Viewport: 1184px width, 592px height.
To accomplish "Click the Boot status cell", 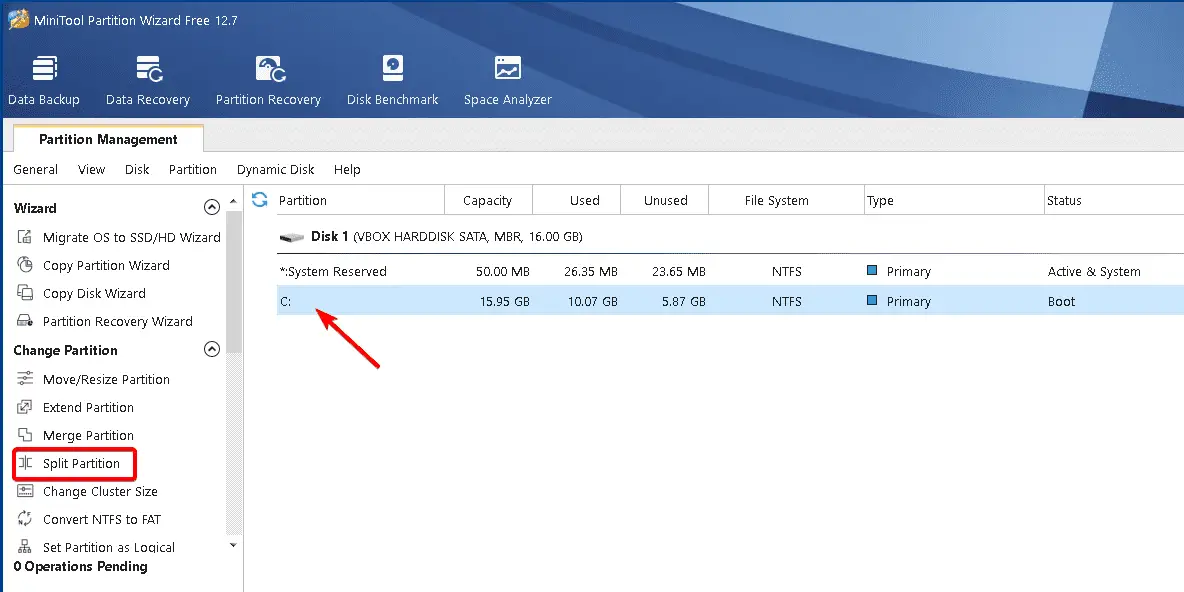I will (x=1061, y=301).
